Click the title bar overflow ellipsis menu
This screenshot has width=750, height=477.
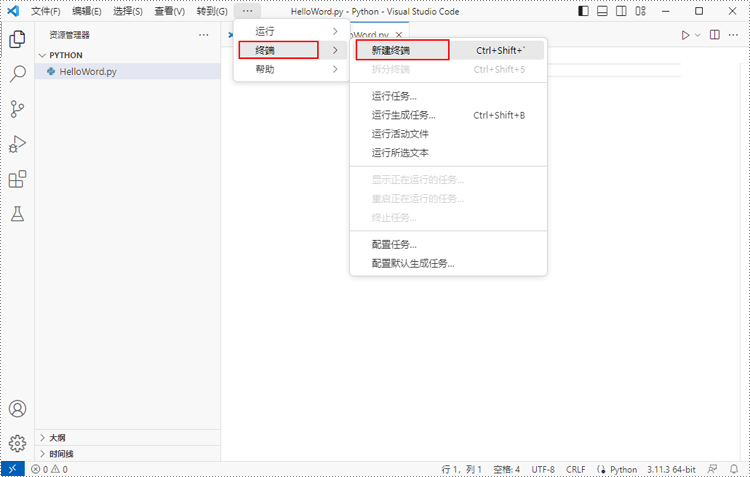pyautogui.click(x=247, y=11)
